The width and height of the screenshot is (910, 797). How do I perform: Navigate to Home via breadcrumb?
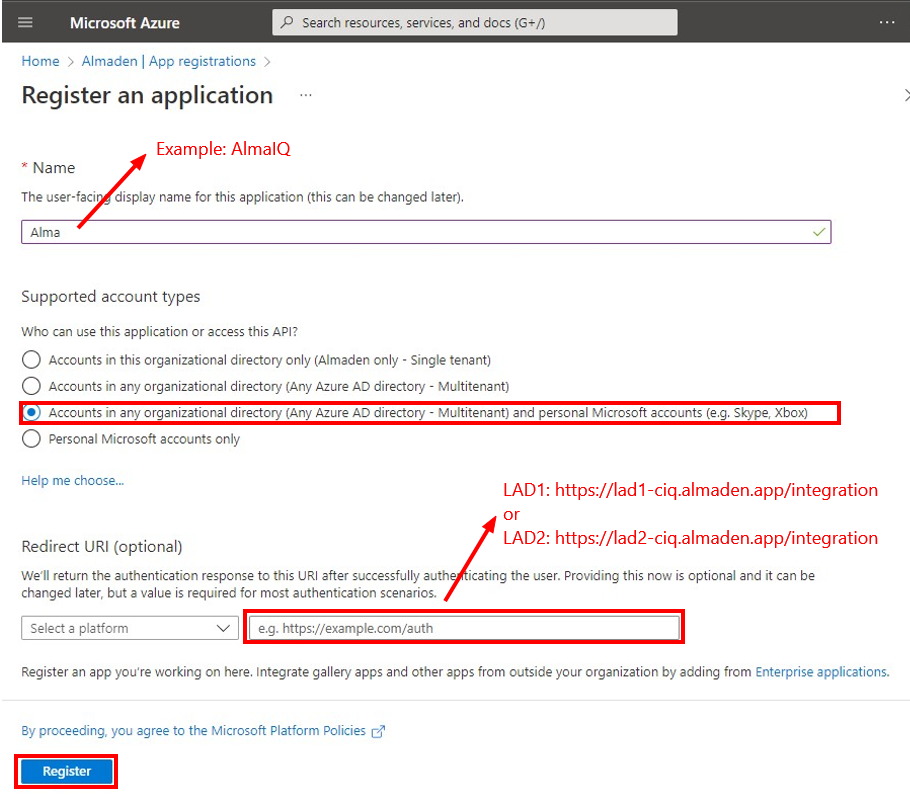tap(40, 61)
